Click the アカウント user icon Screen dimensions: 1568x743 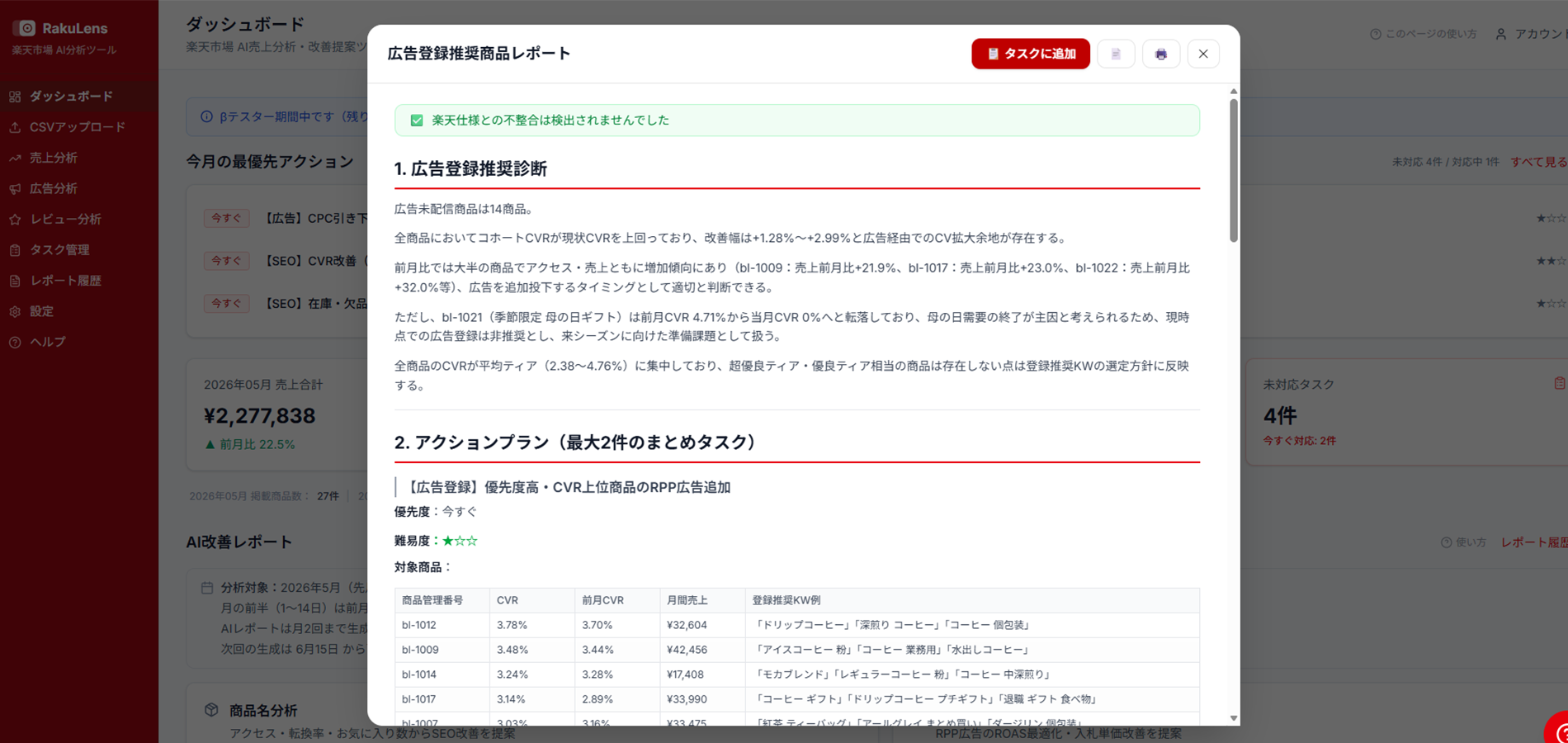(1501, 34)
